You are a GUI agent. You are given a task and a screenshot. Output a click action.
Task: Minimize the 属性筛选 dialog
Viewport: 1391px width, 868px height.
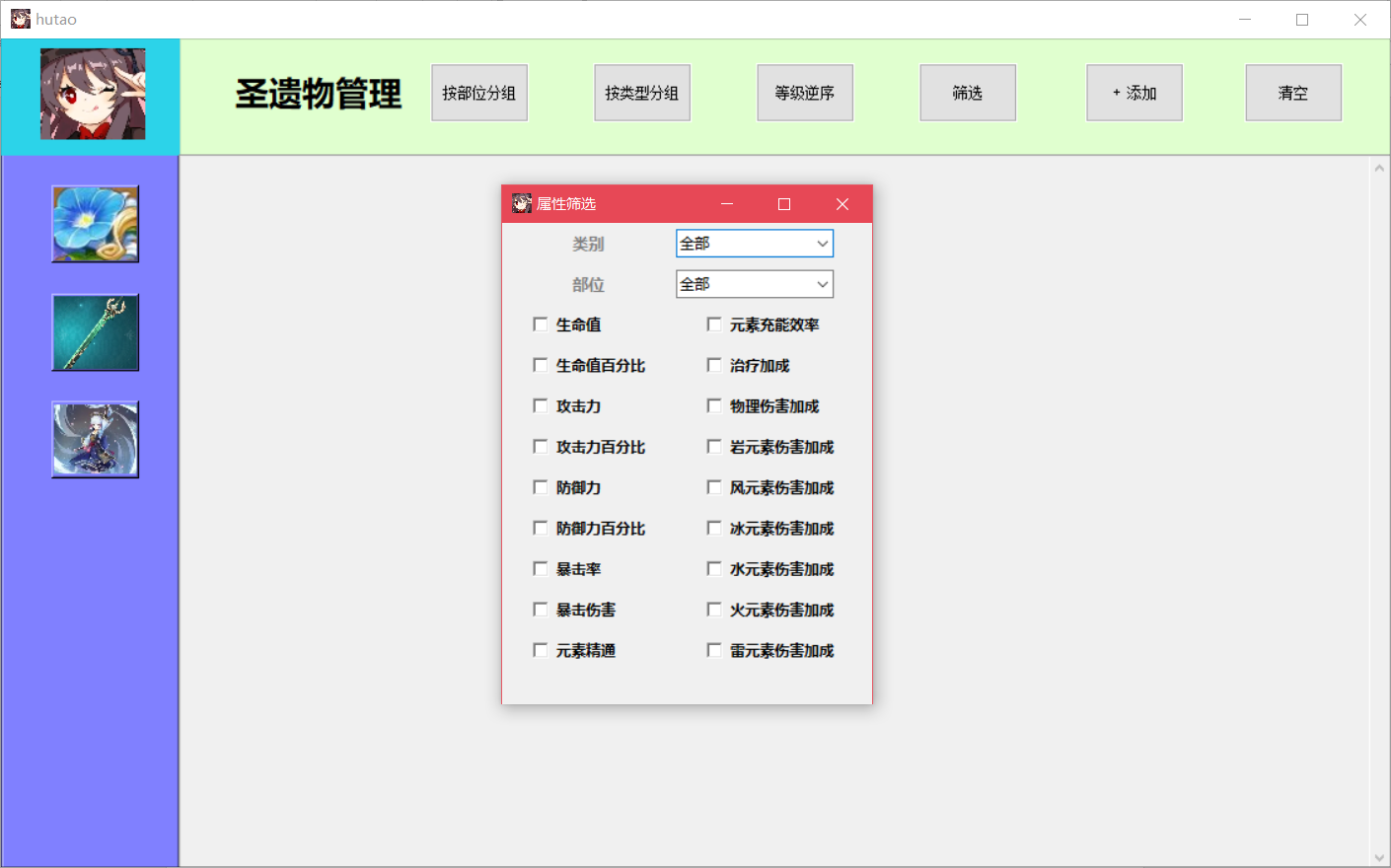pos(727,204)
